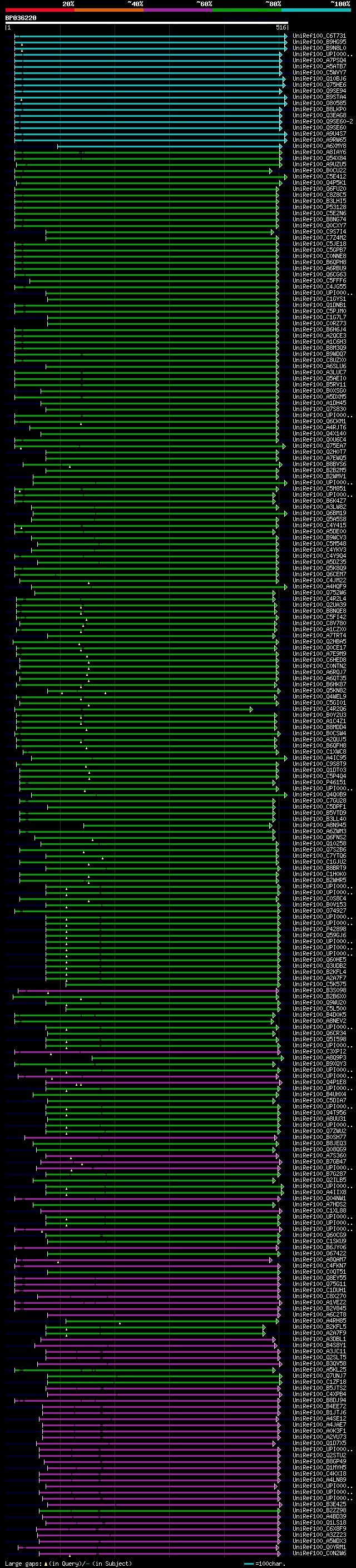This screenshot has height=1568, width=356.
Task: Select the UniRef100_B9STA4 label
Action: pos(319,97)
